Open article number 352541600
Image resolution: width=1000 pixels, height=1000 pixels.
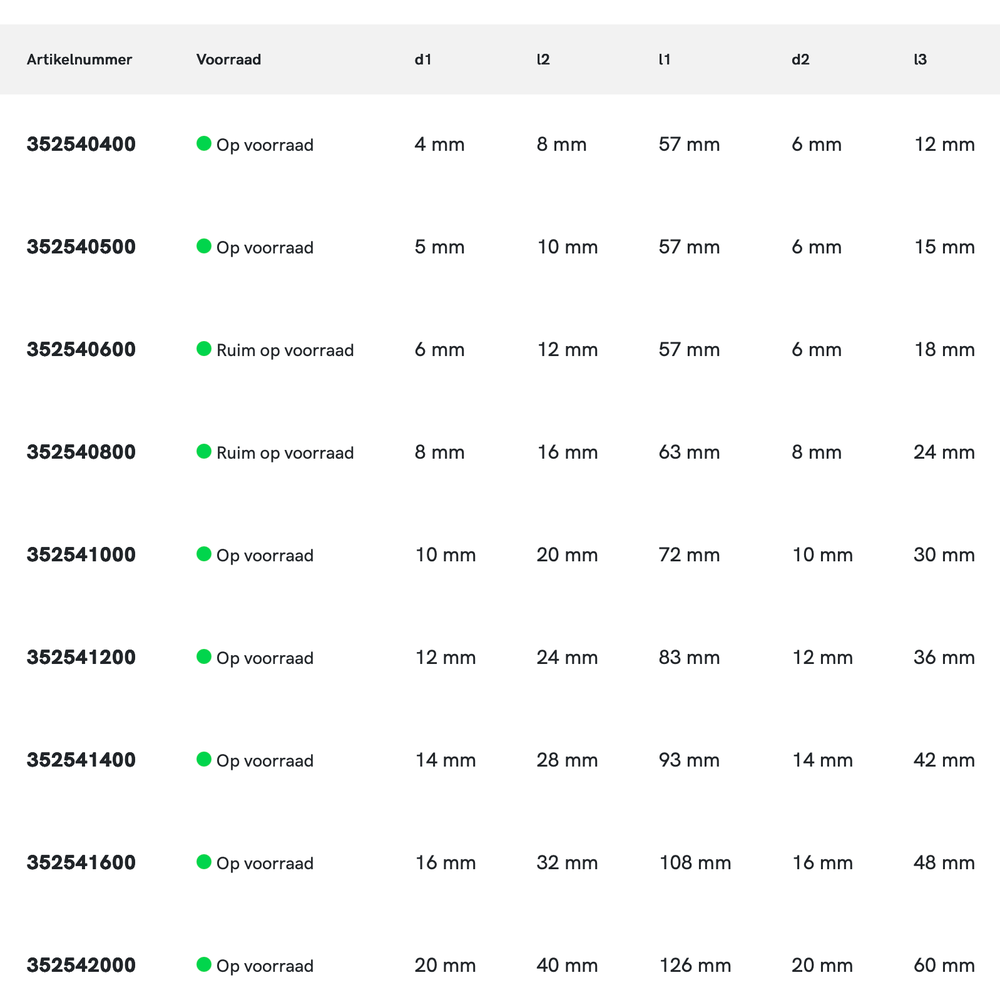pyautogui.click(x=81, y=863)
